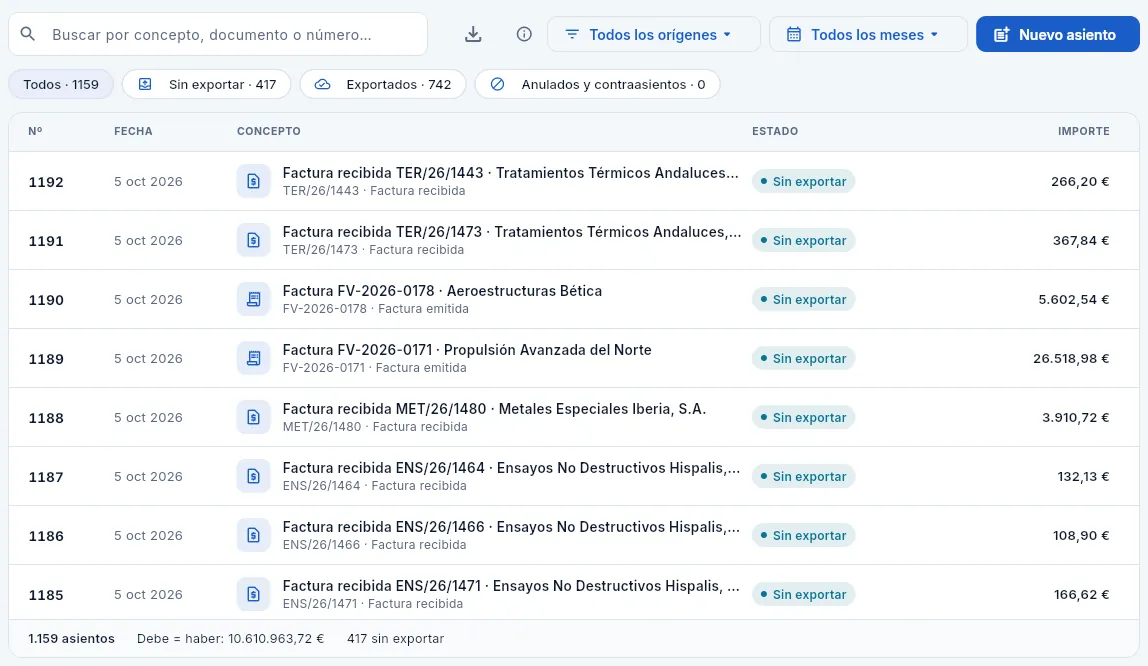This screenshot has height=666, width=1148.
Task: Click the cloud icon on Exportados tab
Action: [x=322, y=84]
